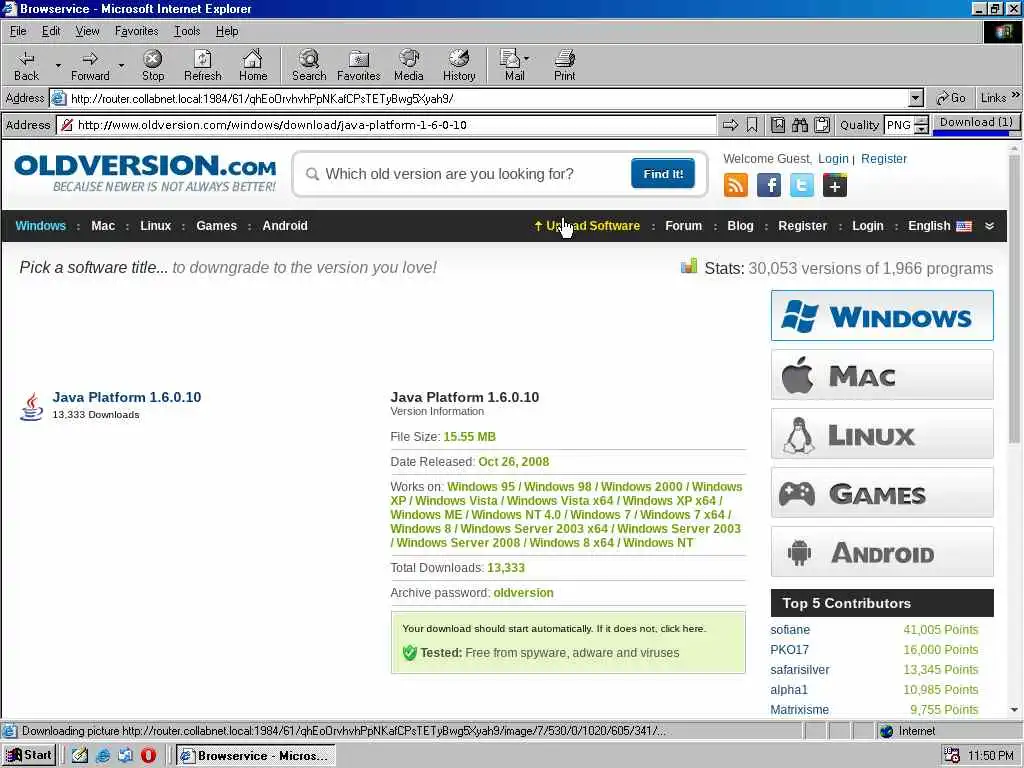This screenshot has height=768, width=1024.
Task: Open browsing History pane
Action: click(459, 65)
